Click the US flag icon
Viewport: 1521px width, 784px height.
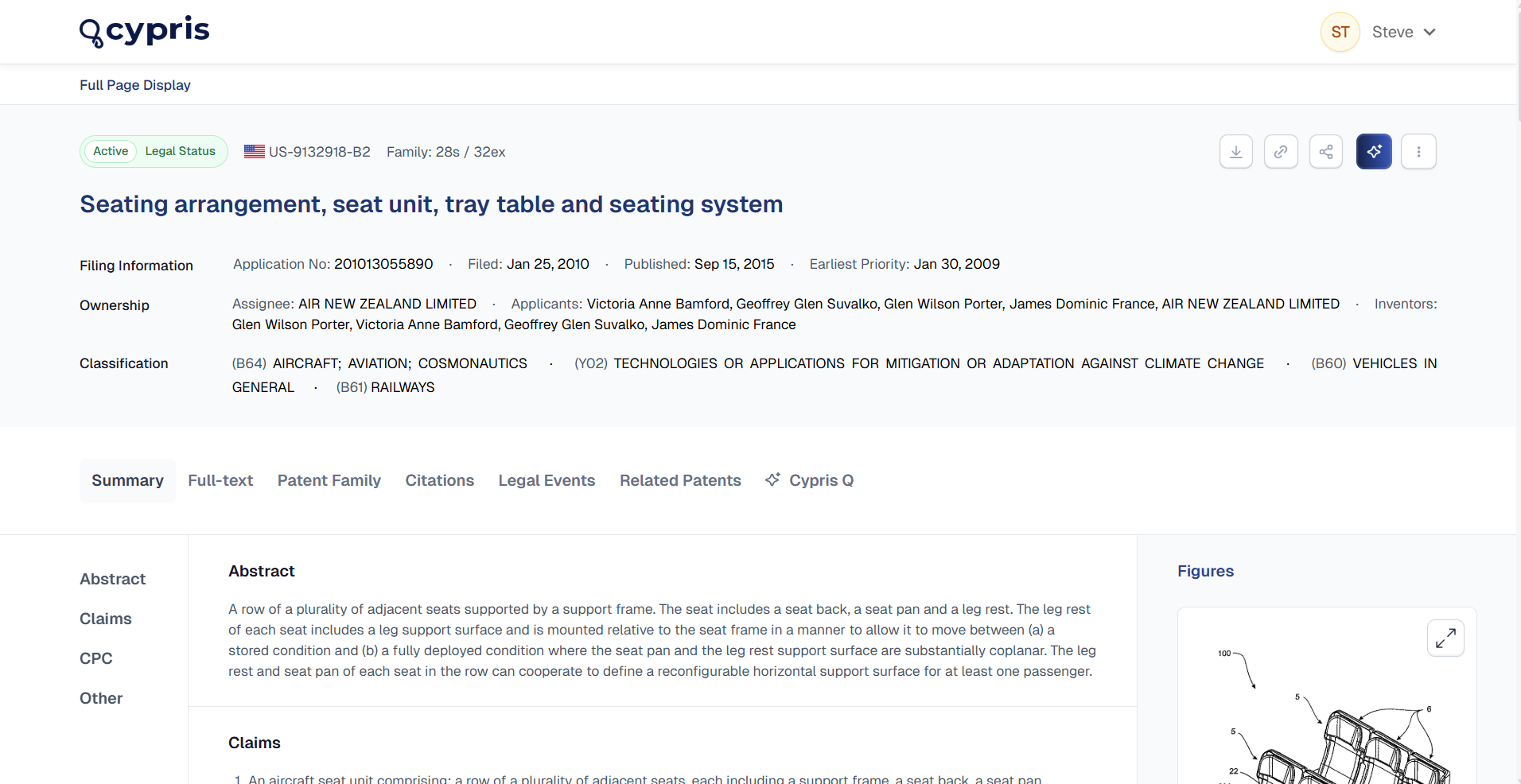(x=255, y=151)
